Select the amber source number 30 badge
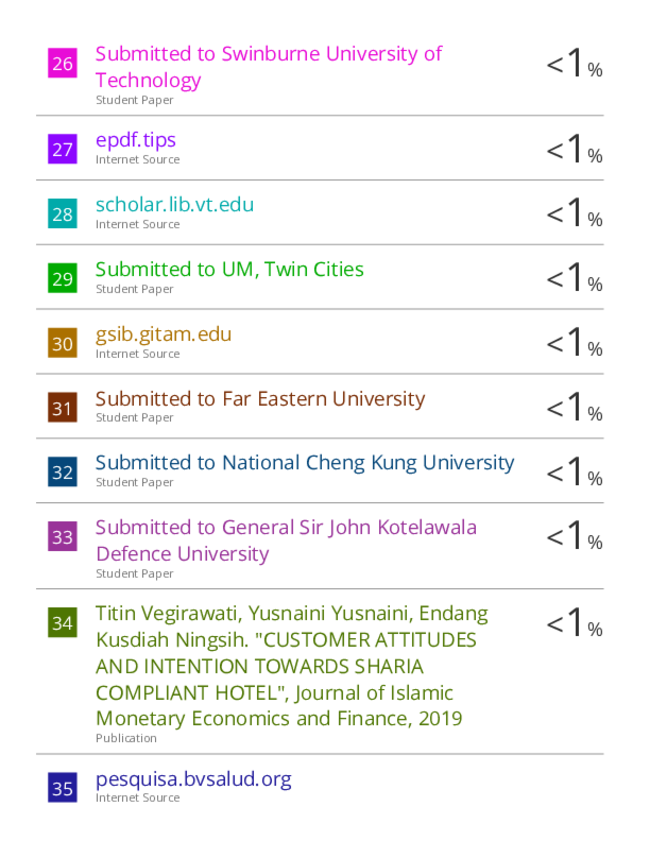The image size is (650, 841). pyautogui.click(x=62, y=343)
